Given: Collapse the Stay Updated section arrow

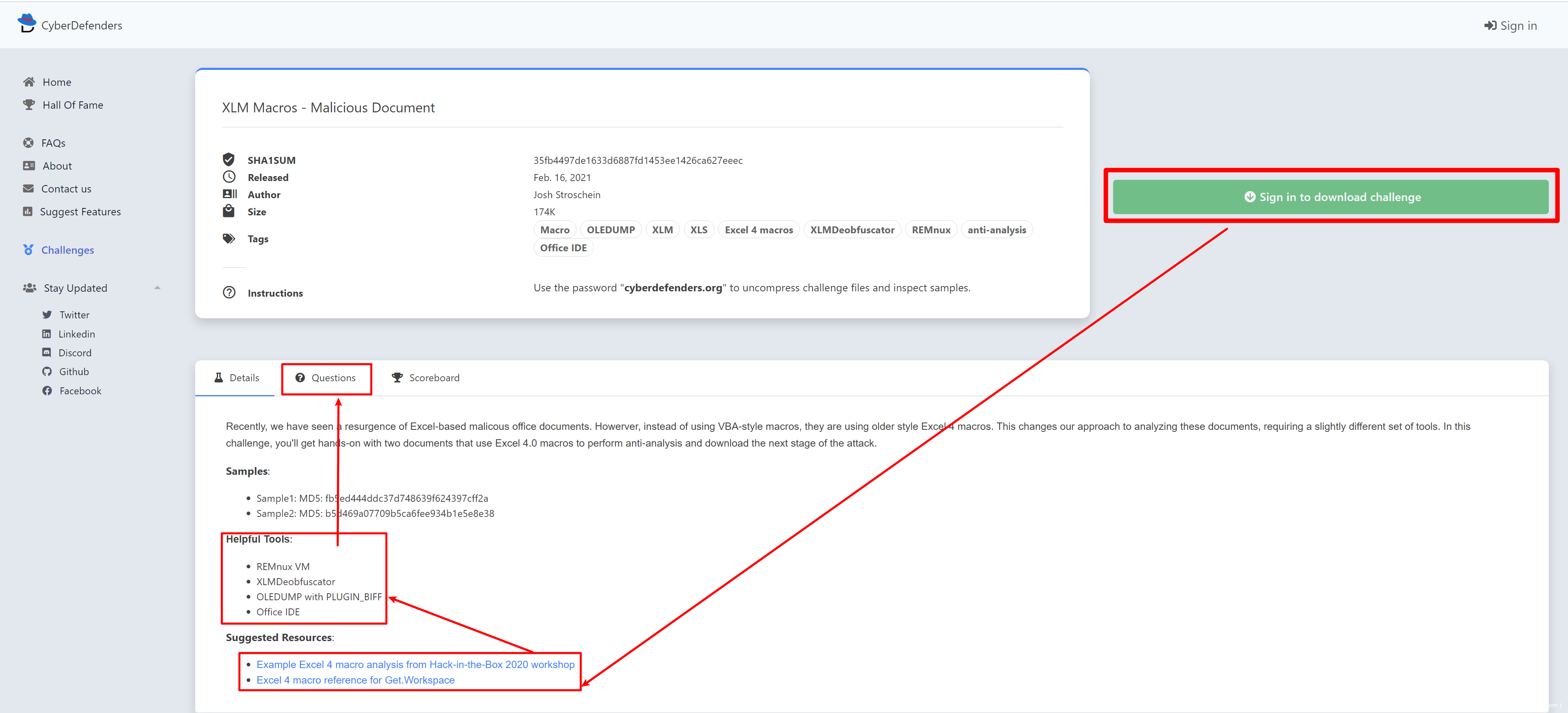Looking at the screenshot, I should pos(157,288).
